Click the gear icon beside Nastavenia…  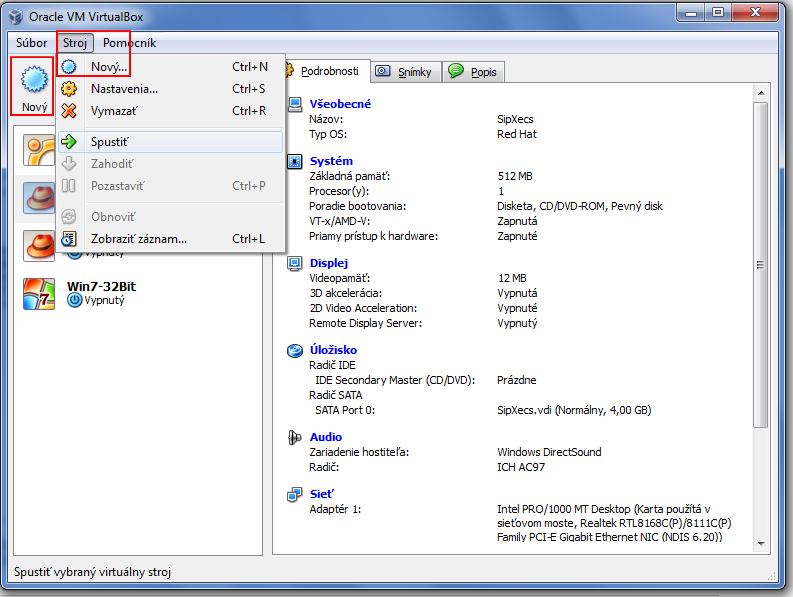click(69, 89)
